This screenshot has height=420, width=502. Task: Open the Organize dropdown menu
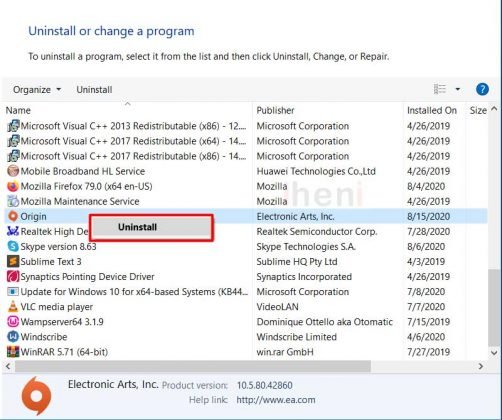37,90
